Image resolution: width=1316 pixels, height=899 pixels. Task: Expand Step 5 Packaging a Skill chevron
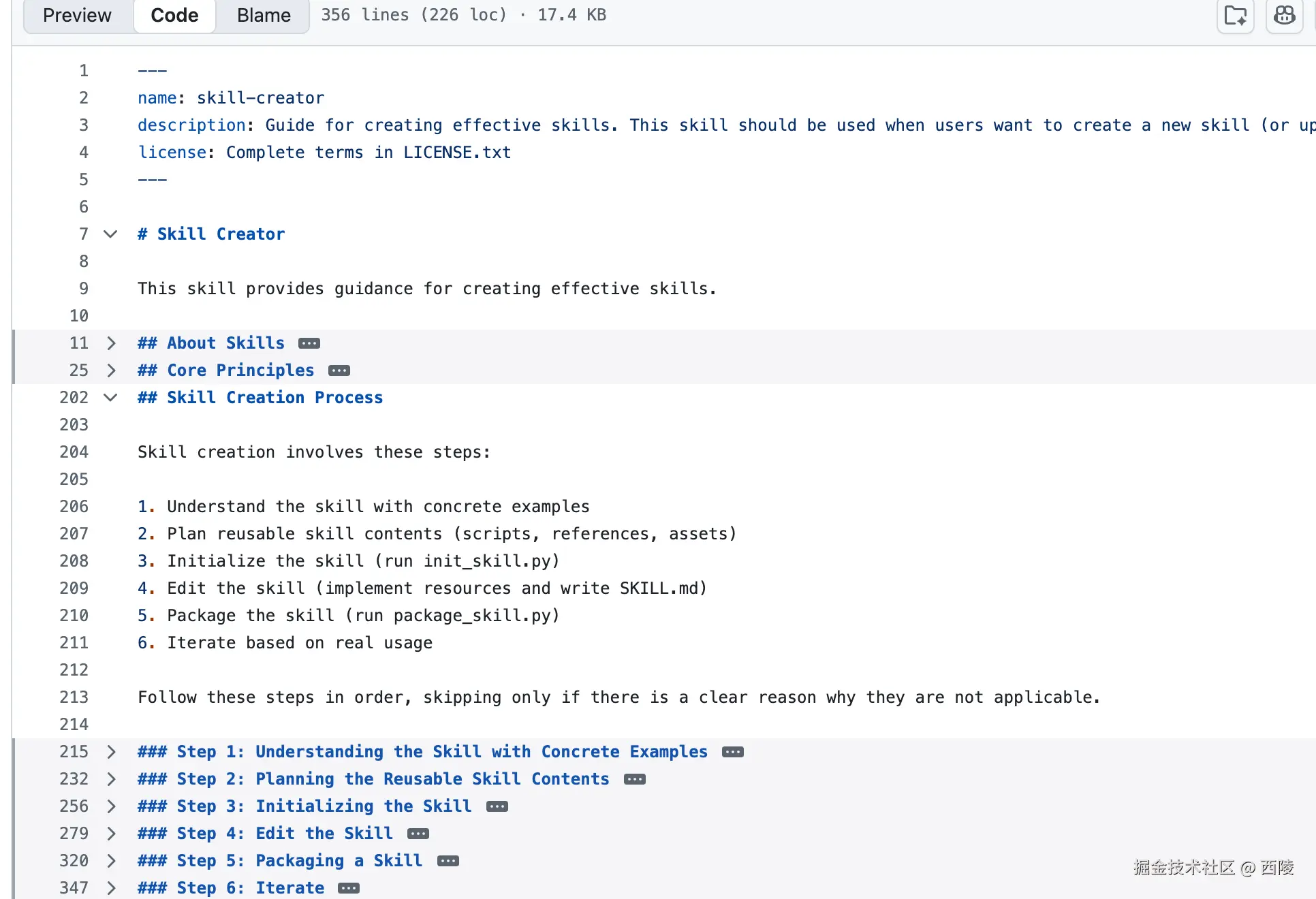pyautogui.click(x=110, y=861)
